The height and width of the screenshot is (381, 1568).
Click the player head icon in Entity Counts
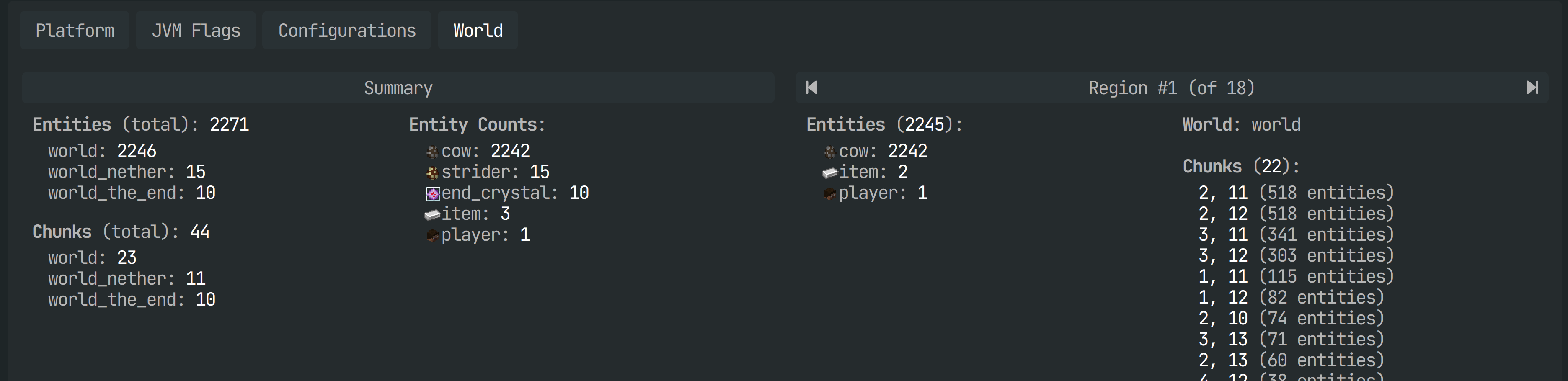(432, 236)
